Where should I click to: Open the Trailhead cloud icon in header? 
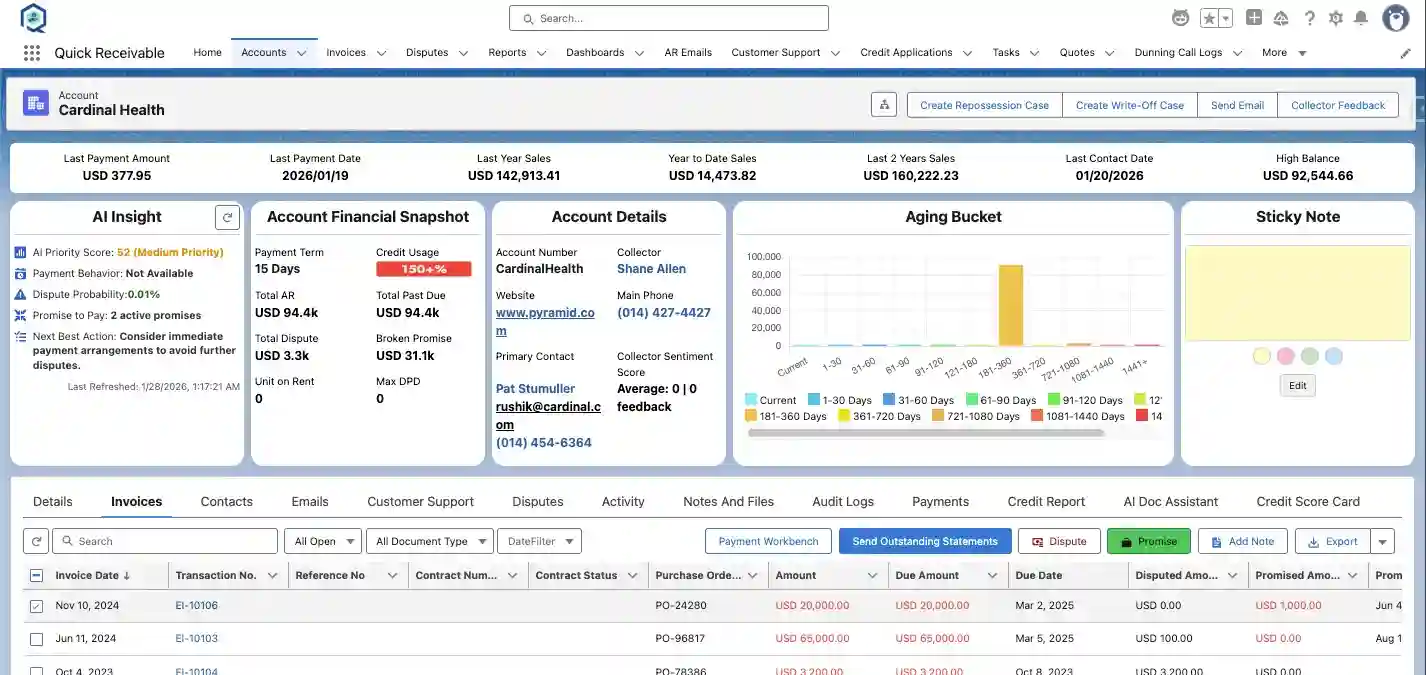coord(1281,18)
